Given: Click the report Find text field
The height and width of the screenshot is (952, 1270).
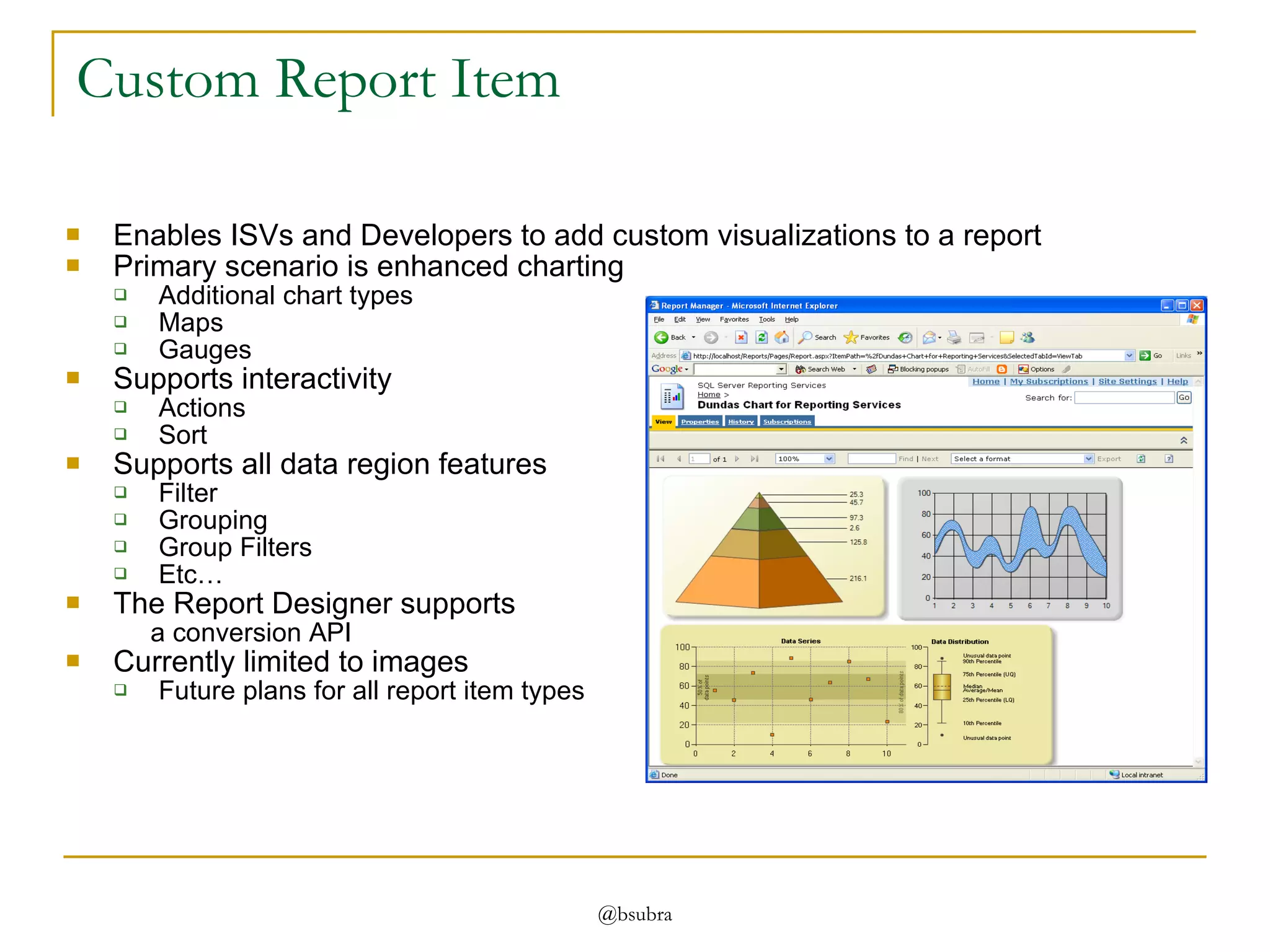Looking at the screenshot, I should 871,459.
